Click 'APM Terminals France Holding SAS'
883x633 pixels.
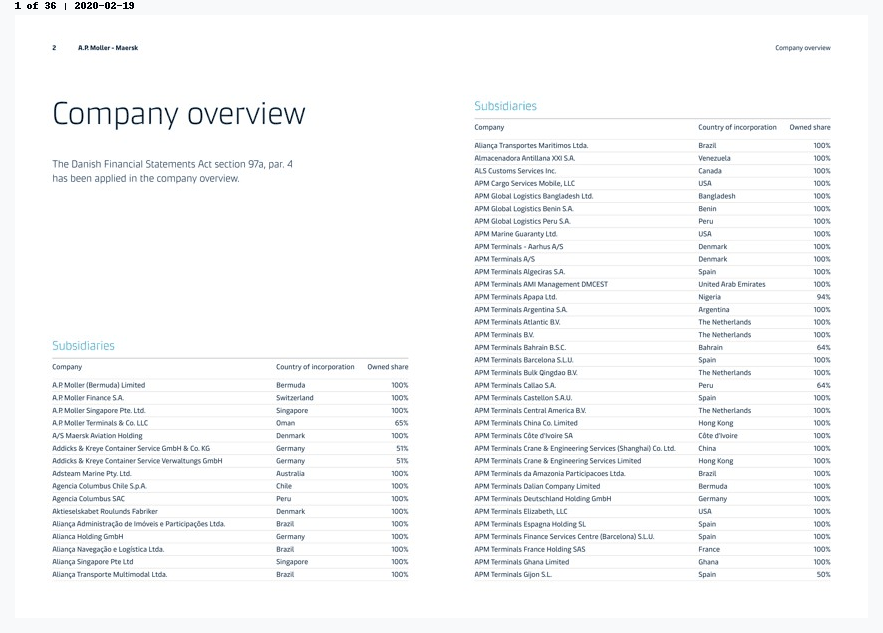click(529, 549)
